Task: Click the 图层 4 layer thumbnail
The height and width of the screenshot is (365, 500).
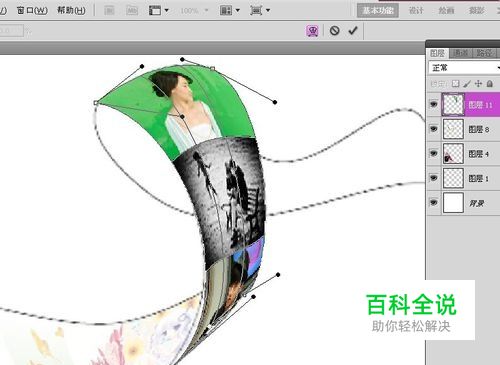Action: coord(453,153)
